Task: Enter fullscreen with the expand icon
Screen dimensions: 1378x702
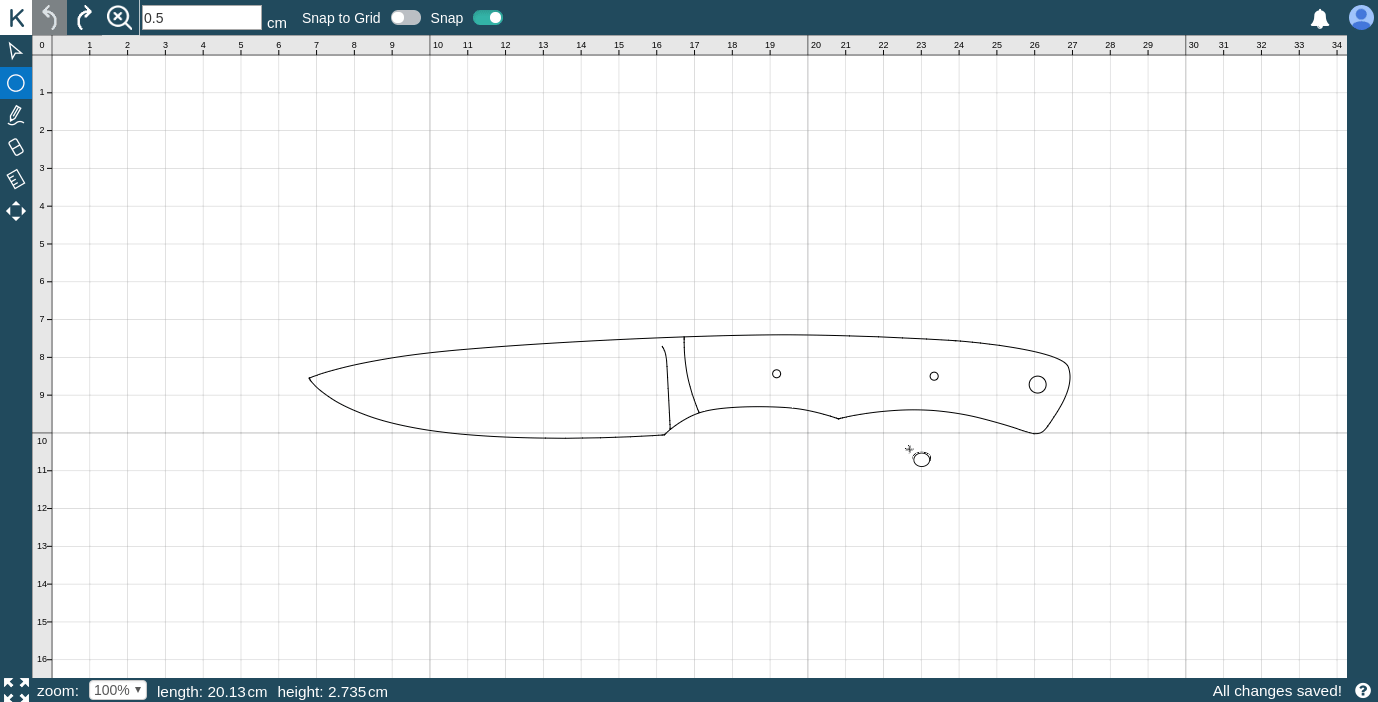Action: (x=16, y=689)
